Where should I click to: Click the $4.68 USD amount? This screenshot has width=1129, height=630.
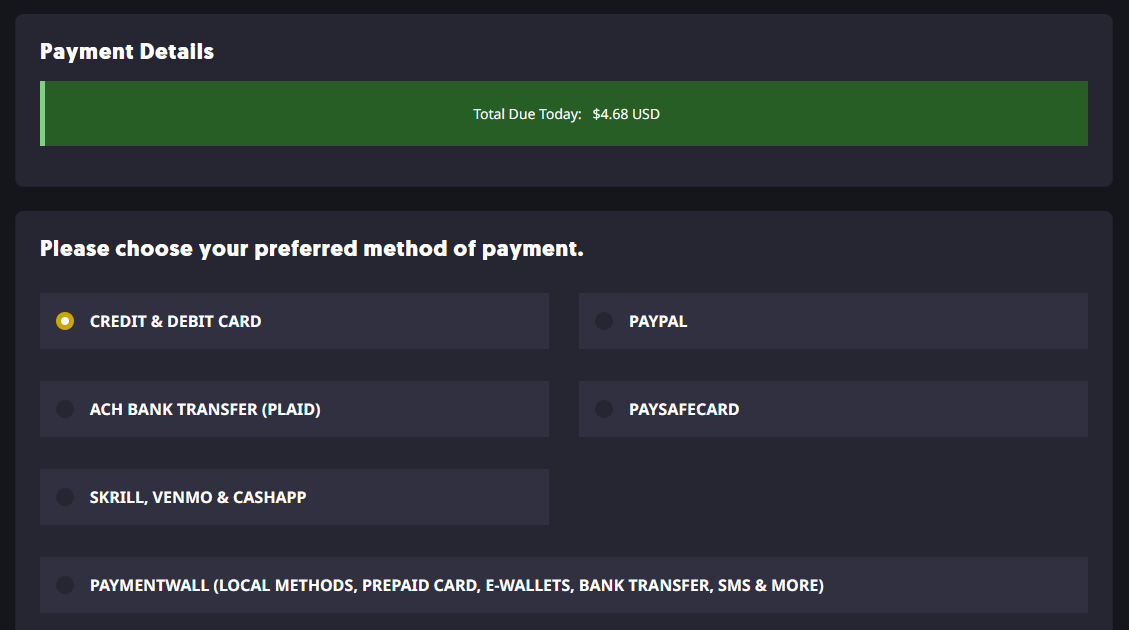[626, 114]
